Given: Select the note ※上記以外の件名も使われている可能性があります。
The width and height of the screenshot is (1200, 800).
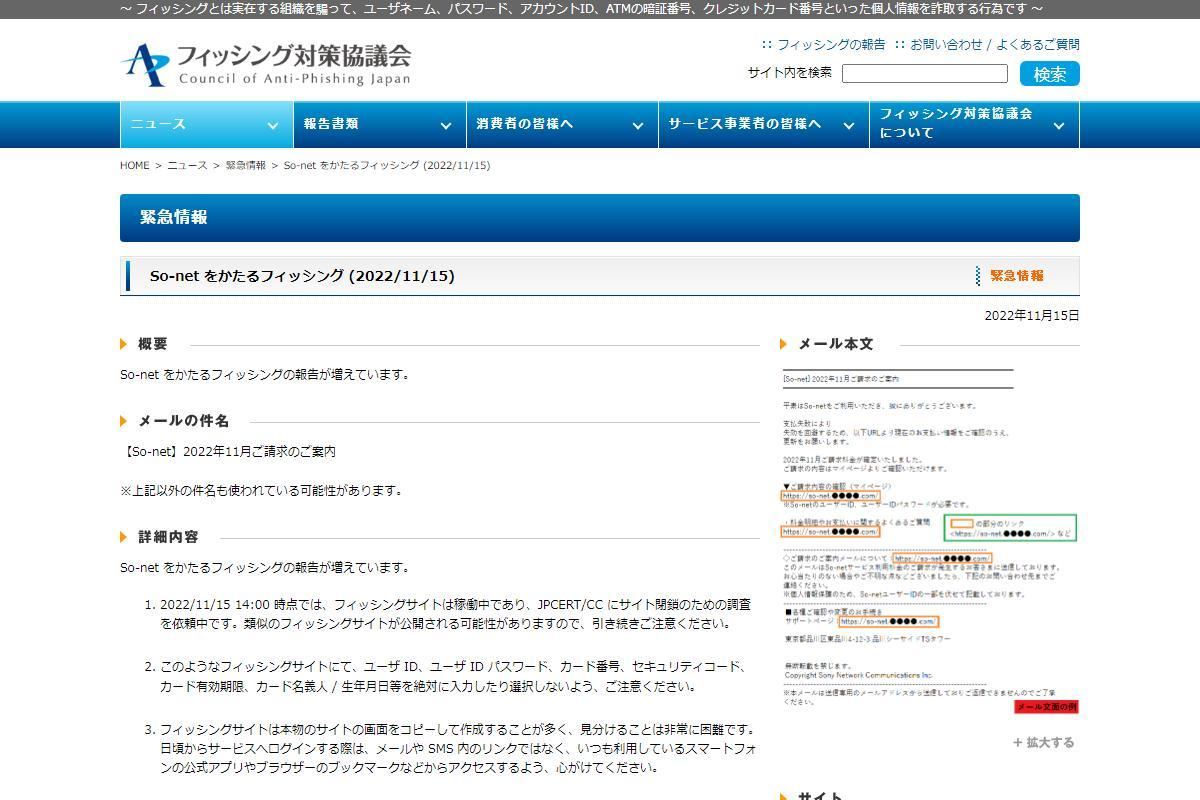Looking at the screenshot, I should (x=261, y=491).
